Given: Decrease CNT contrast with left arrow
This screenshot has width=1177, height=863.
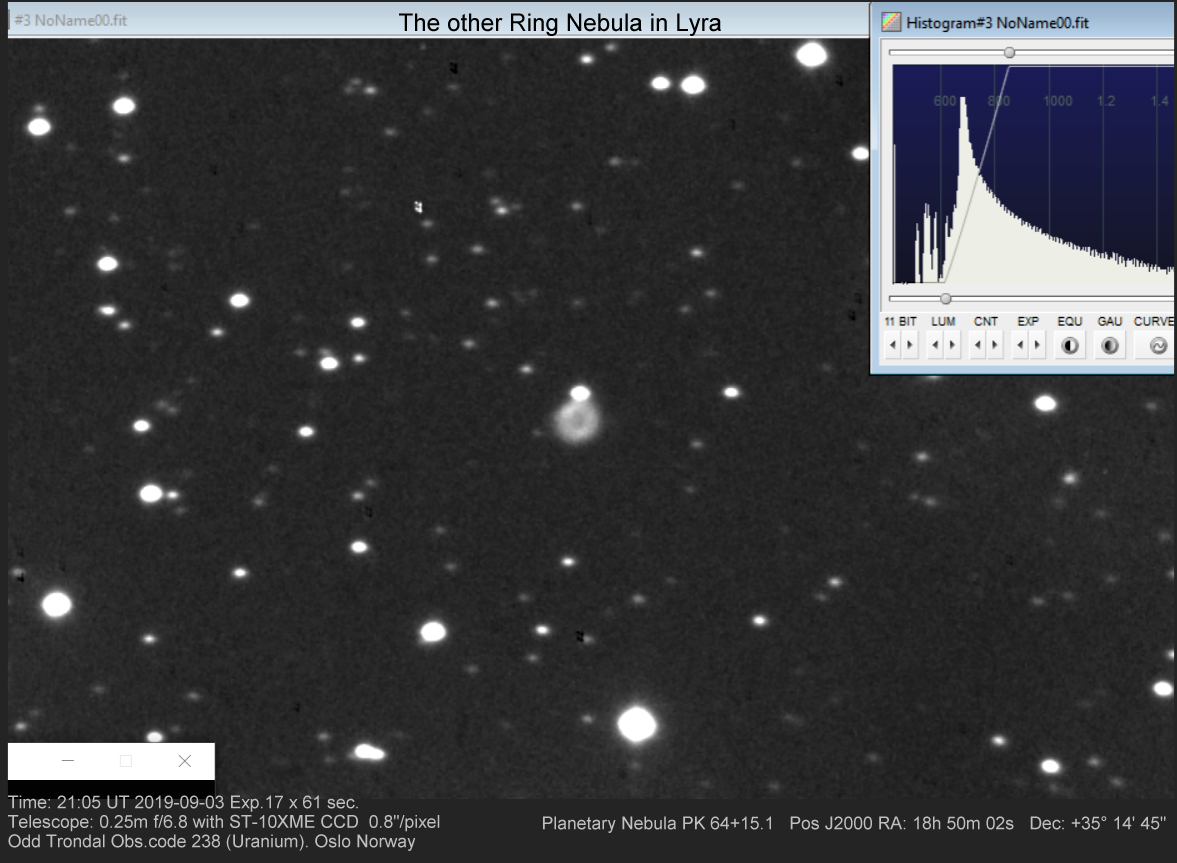Looking at the screenshot, I should click(x=978, y=346).
